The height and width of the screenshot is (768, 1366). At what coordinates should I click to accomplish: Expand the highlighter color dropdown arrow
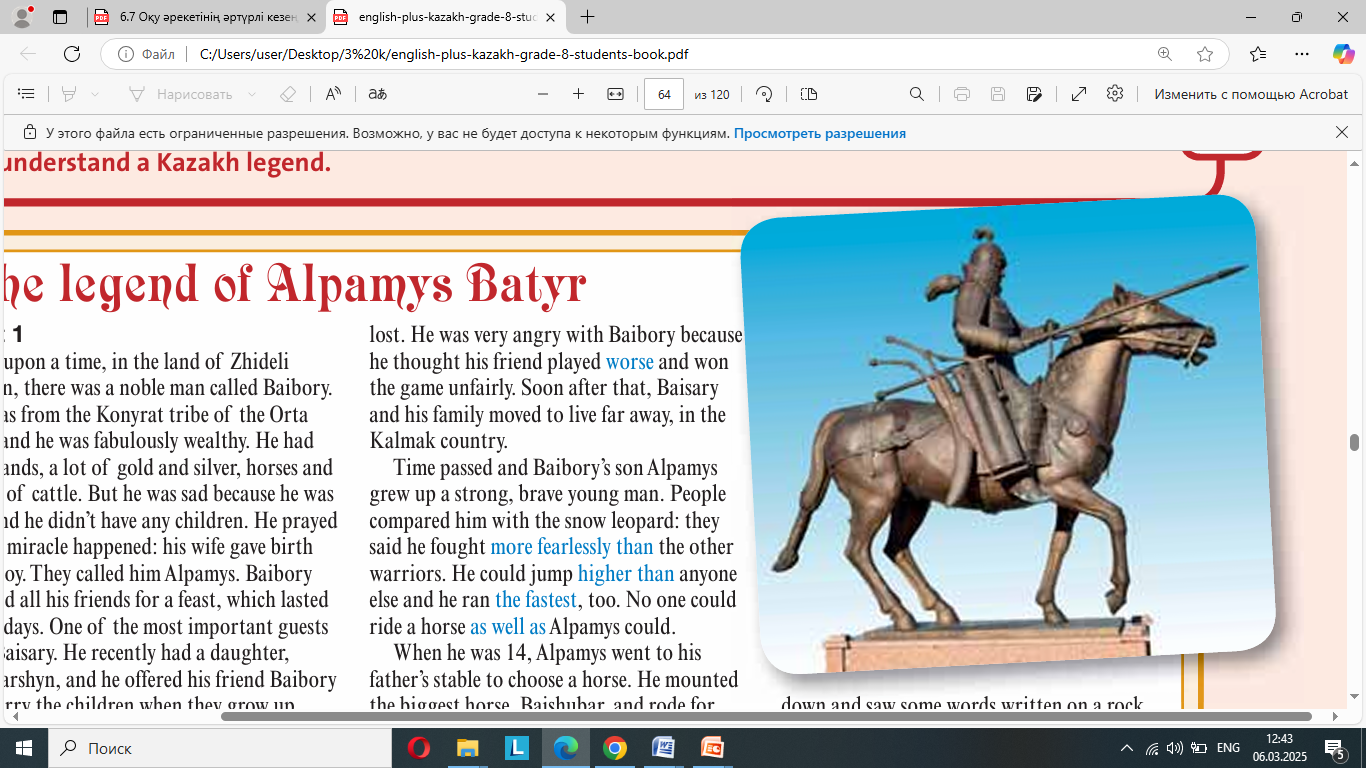coord(95,94)
